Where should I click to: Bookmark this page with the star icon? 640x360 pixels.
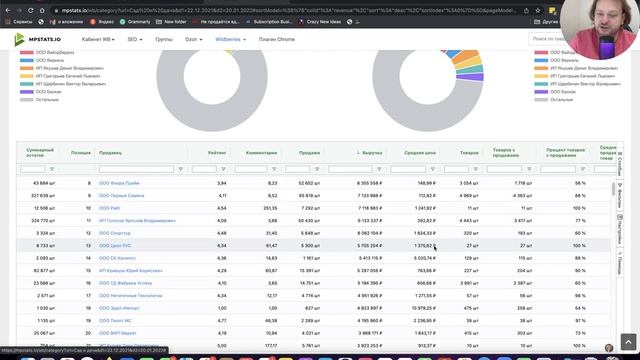point(538,11)
